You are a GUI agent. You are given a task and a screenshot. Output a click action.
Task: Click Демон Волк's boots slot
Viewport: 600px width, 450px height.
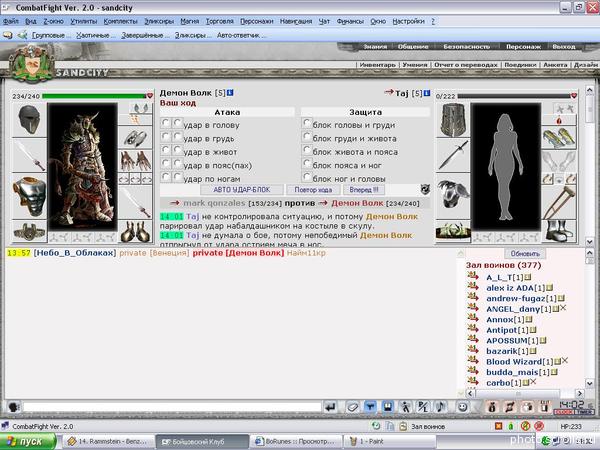click(x=135, y=231)
